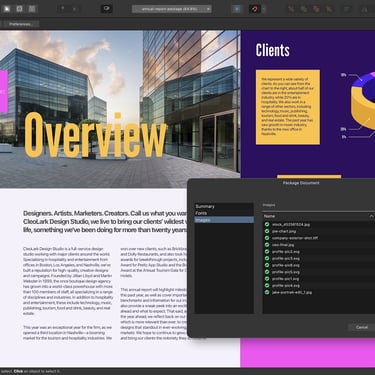Click the Cancel button in Package Document

pyautogui.click(x=362, y=327)
